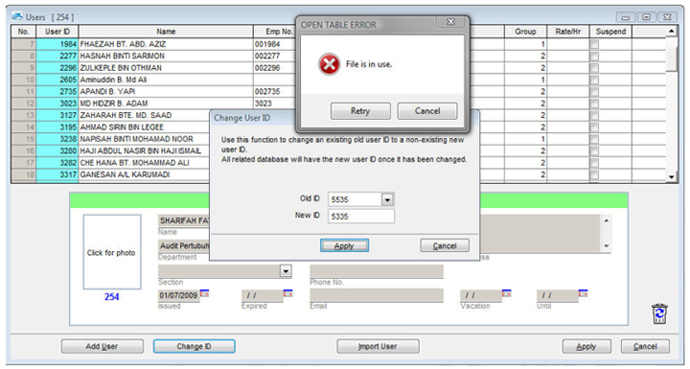Viewport: 690px width, 369px height.
Task: Click Retry in the error dialog
Action: [x=360, y=111]
